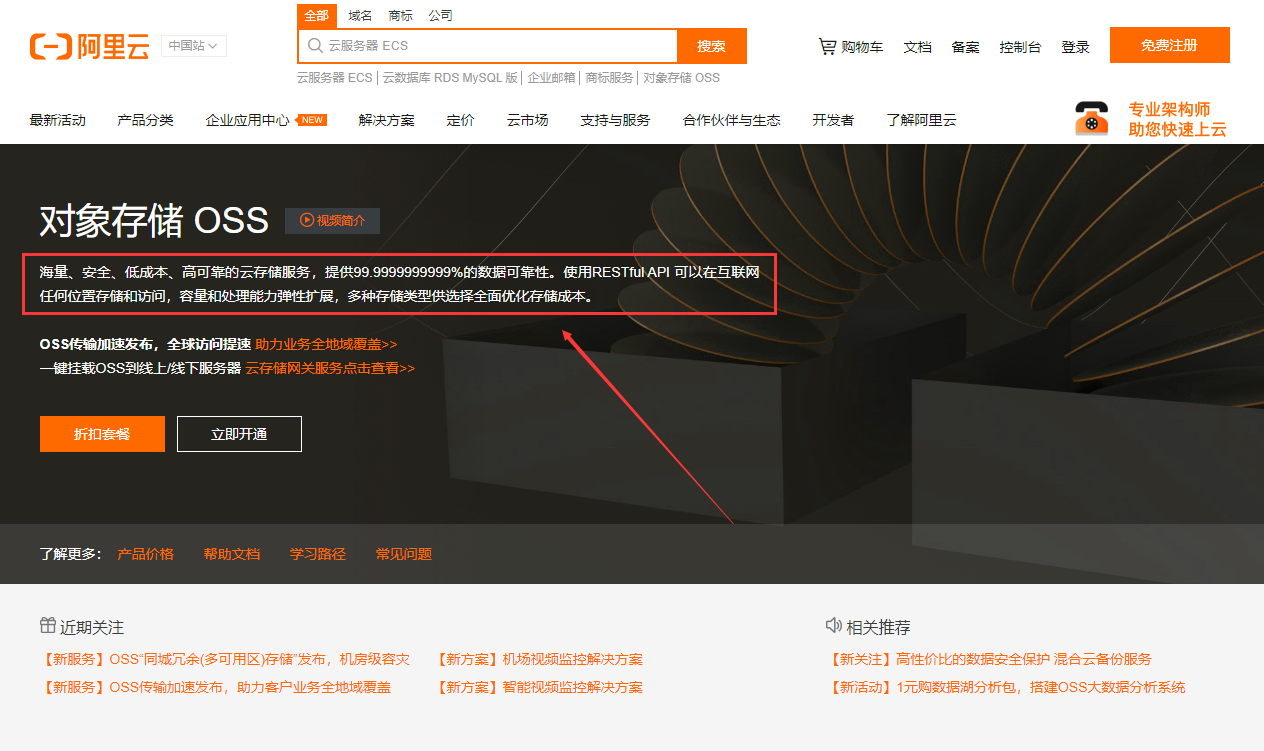The image size is (1264, 751).
Task: Open the 机场视频监控解决方案 link
Action: coord(540,660)
